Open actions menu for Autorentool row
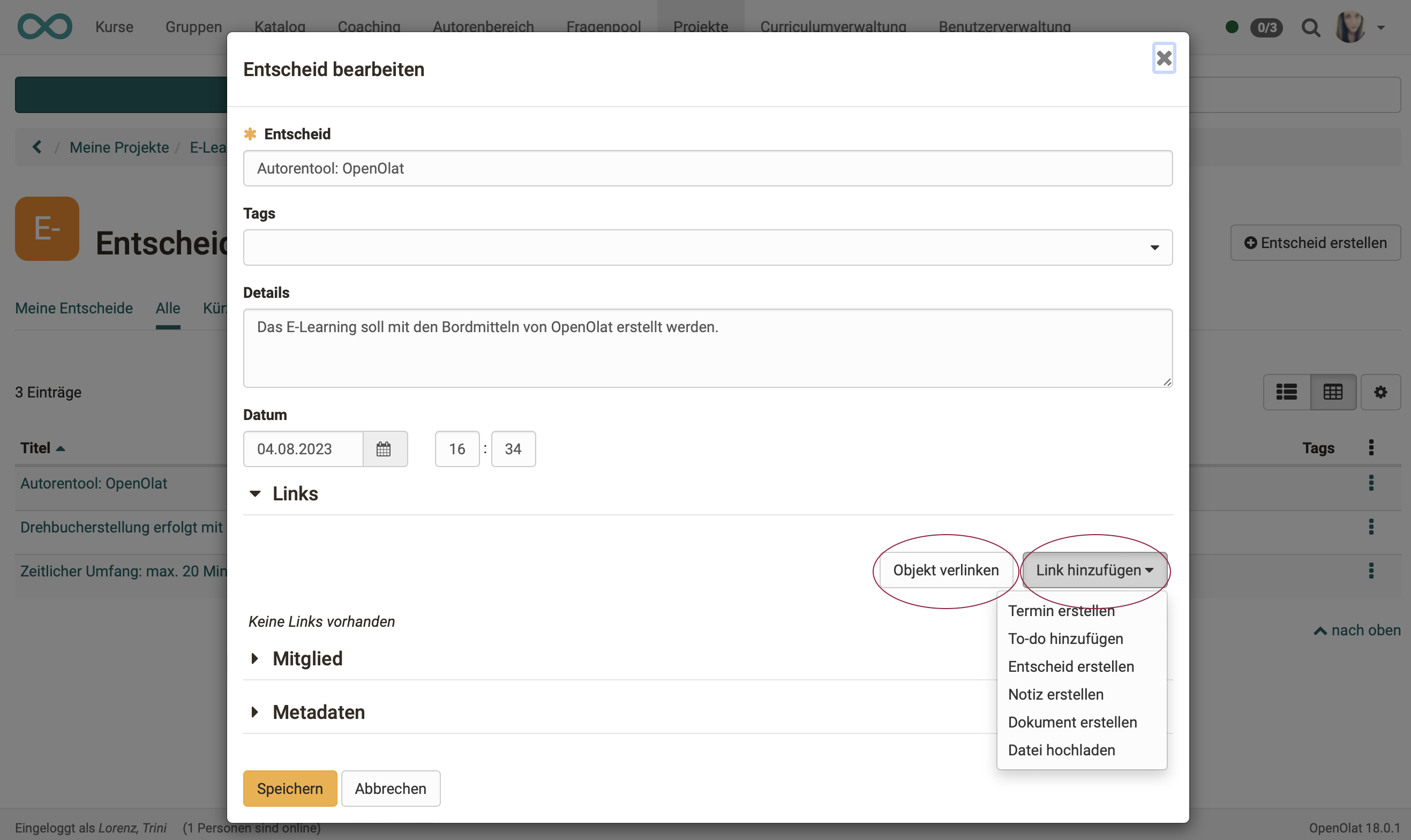This screenshot has width=1411, height=840. [1371, 483]
